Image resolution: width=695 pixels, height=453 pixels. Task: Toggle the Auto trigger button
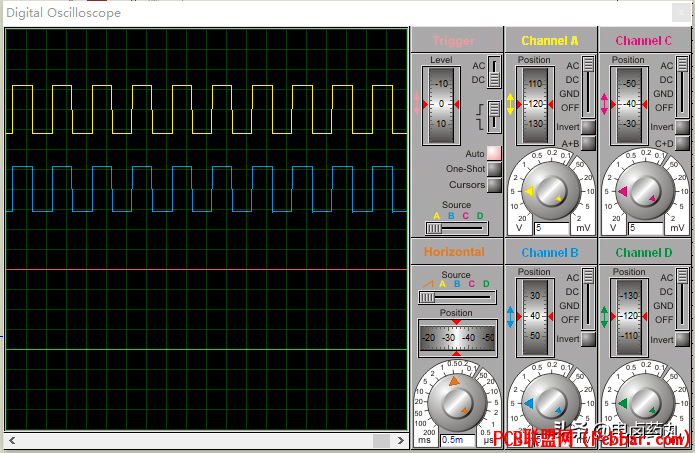pyautogui.click(x=494, y=153)
